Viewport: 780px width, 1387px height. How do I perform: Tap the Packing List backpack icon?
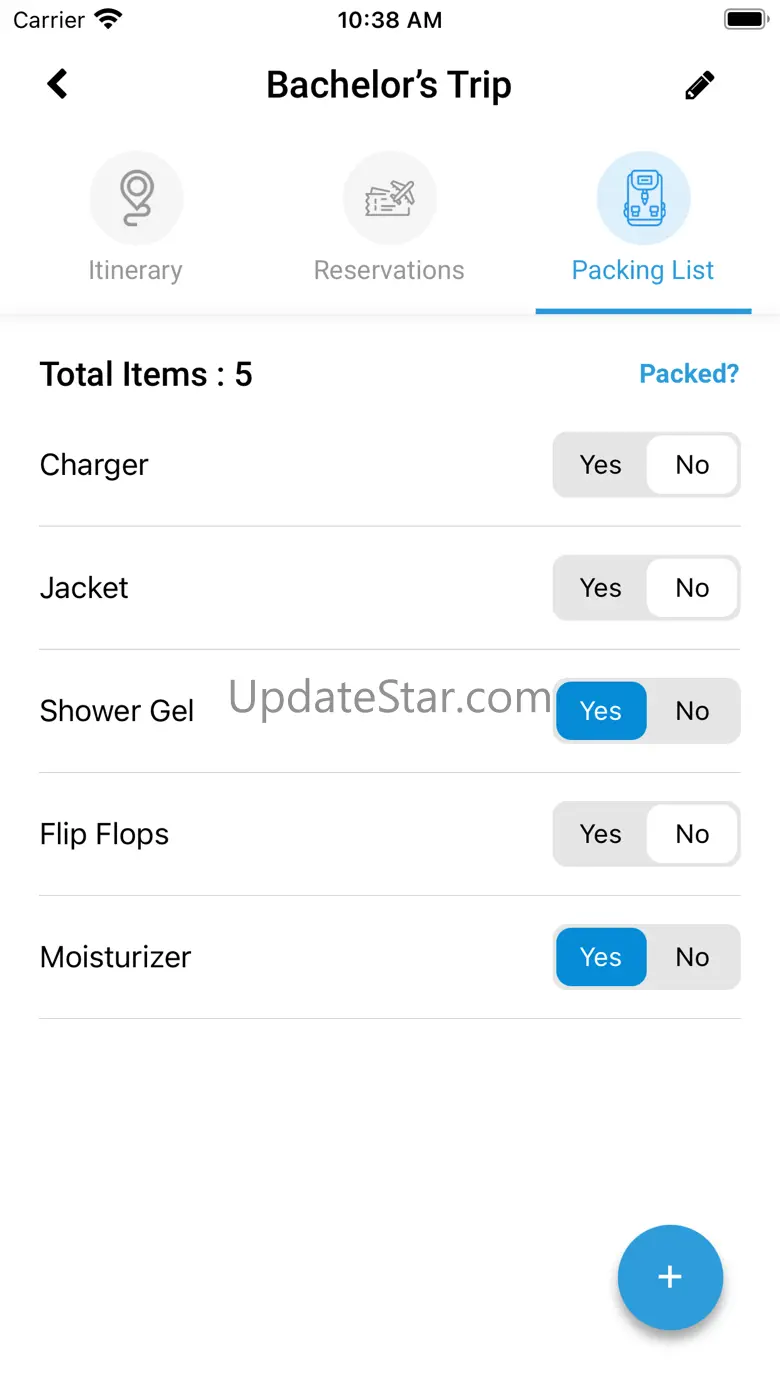pos(643,198)
